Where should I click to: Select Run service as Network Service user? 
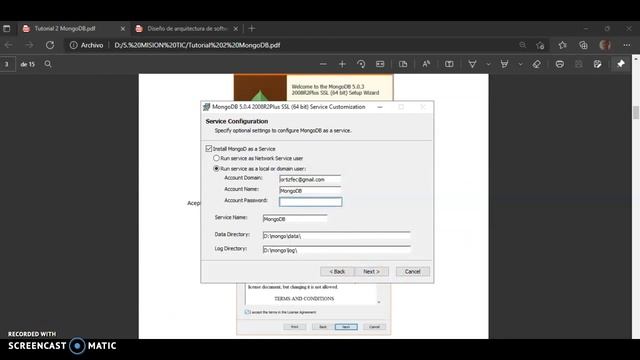tap(216, 158)
